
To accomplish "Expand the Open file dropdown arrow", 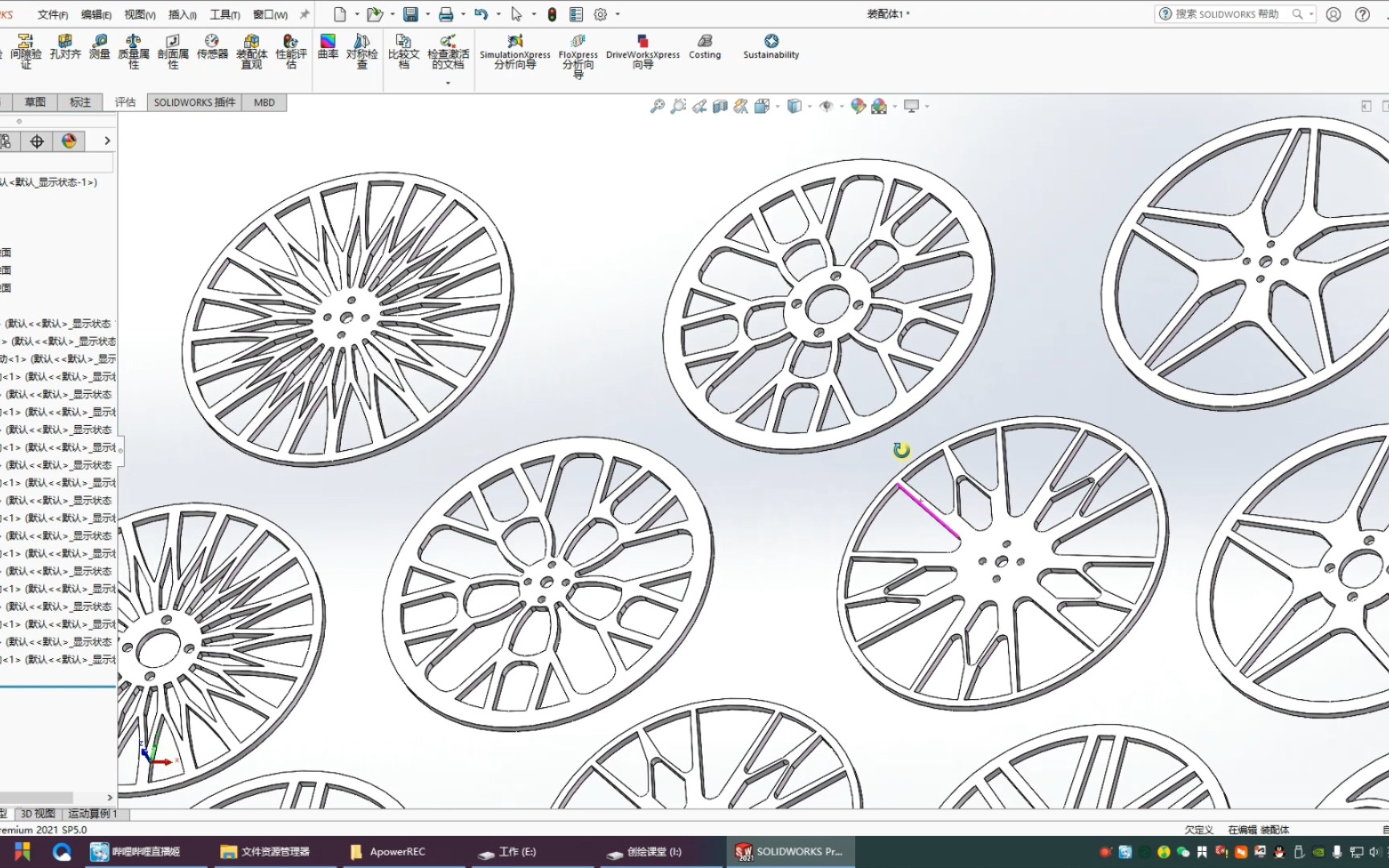I will 392,14.
